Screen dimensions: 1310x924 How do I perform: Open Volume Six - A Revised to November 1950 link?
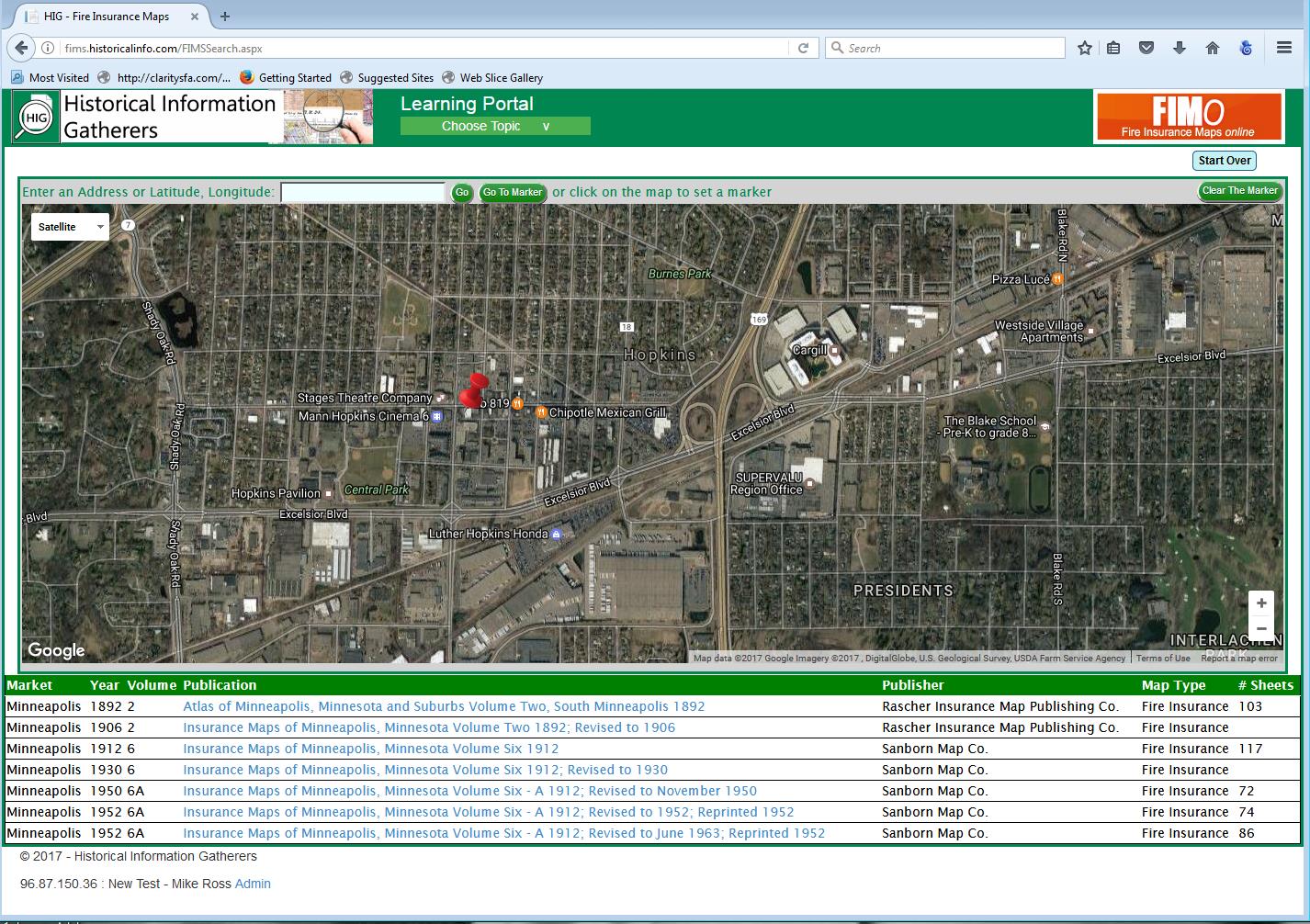470,791
